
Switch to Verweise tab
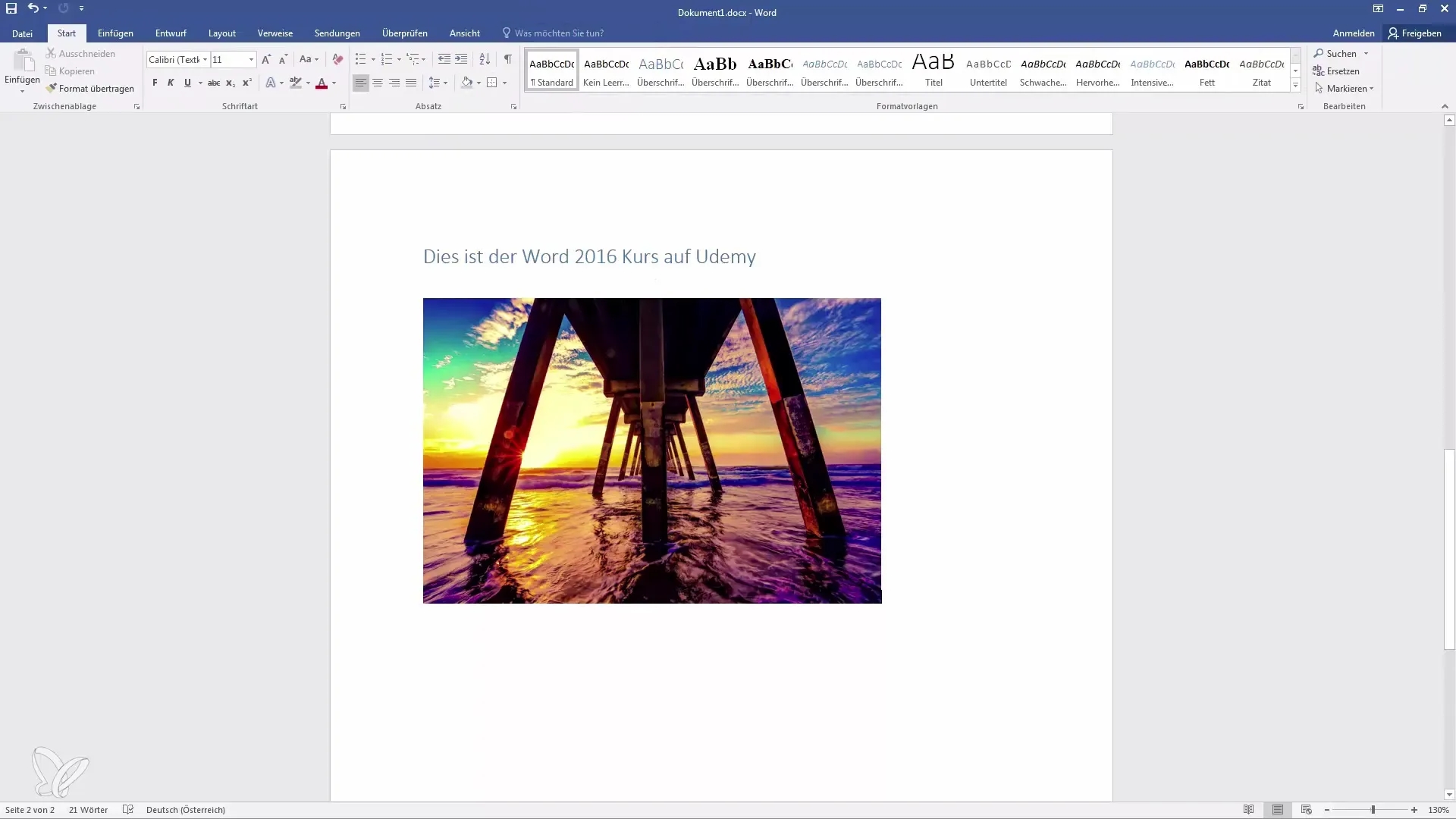[x=275, y=33]
